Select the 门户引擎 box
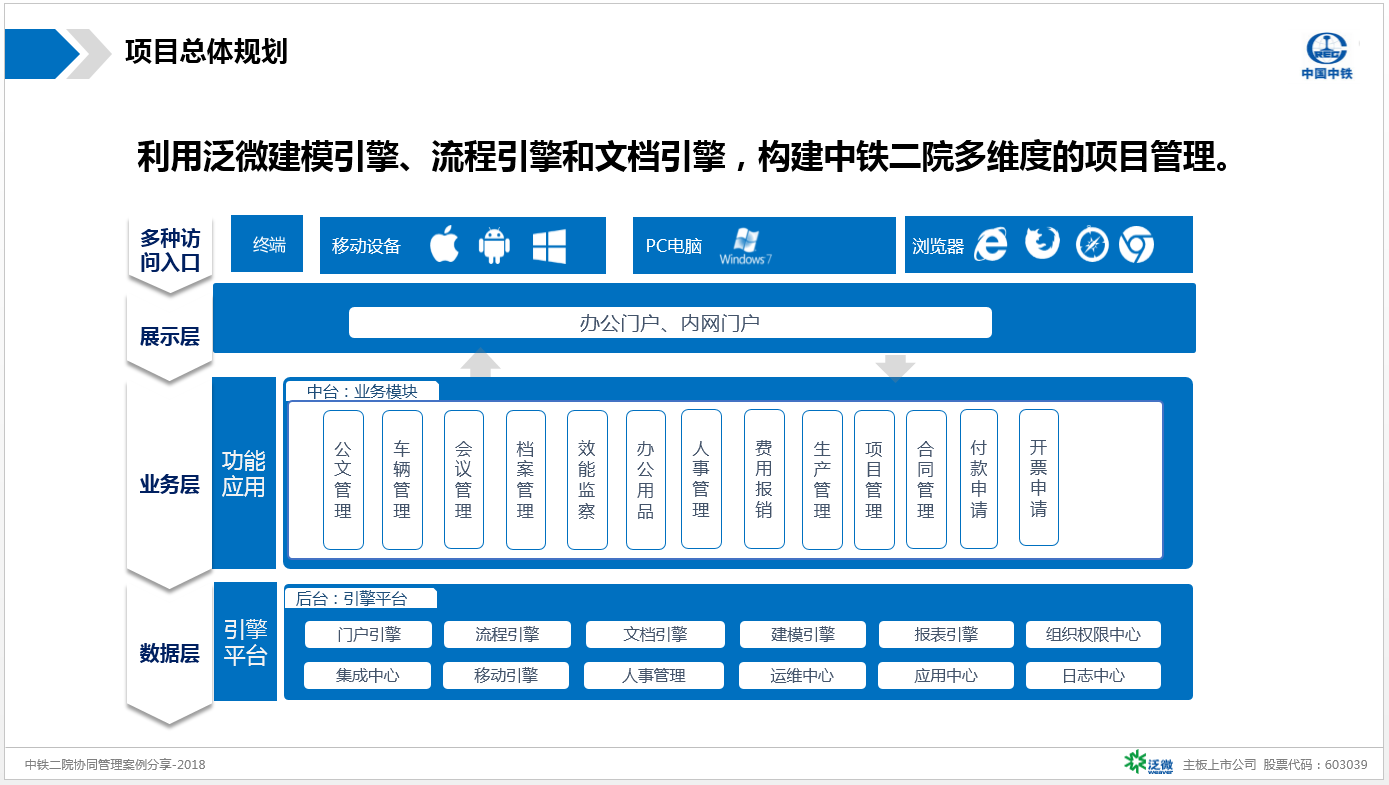This screenshot has width=1389, height=785. [368, 634]
